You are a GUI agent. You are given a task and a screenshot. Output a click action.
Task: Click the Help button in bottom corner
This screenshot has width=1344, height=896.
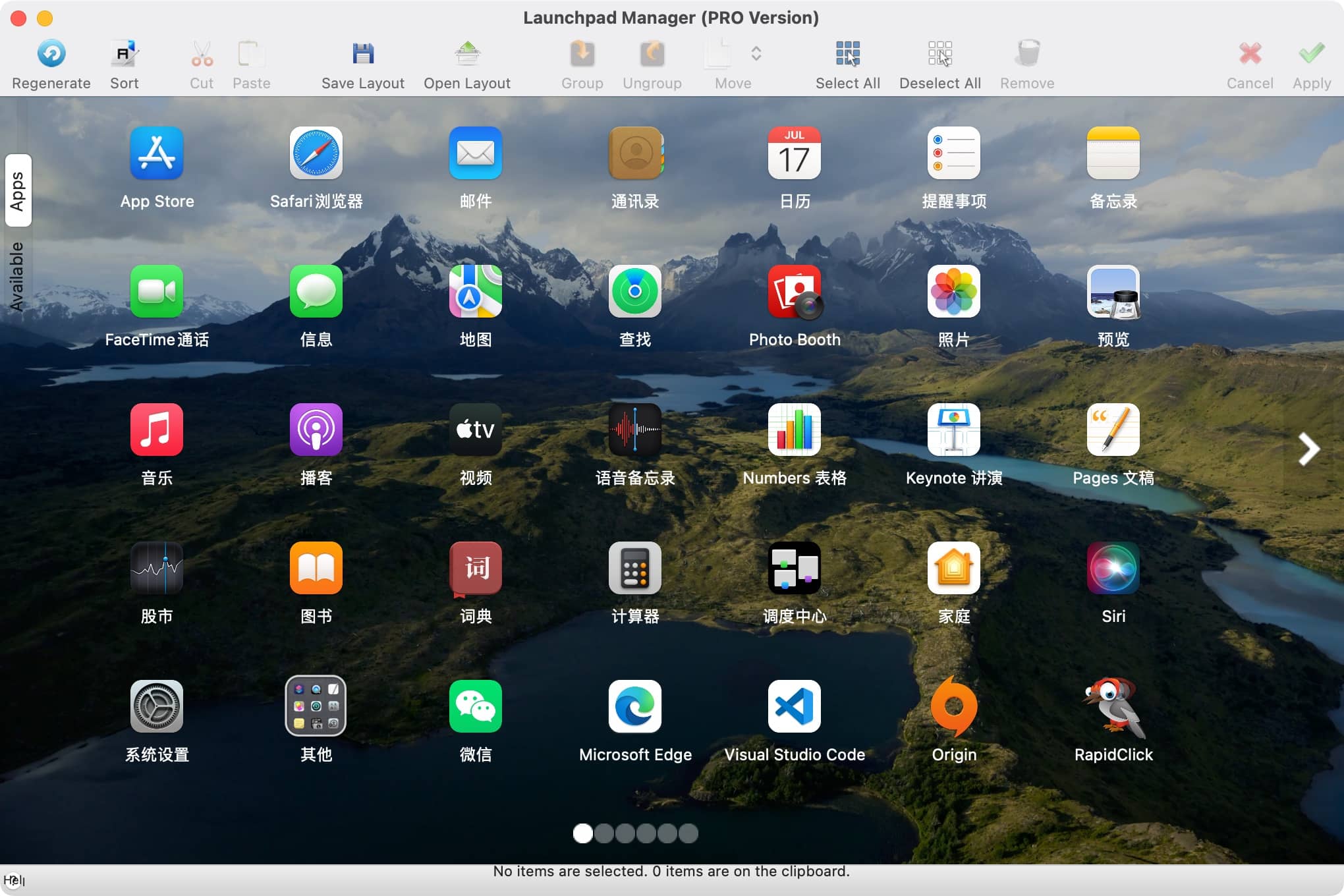coord(13,880)
